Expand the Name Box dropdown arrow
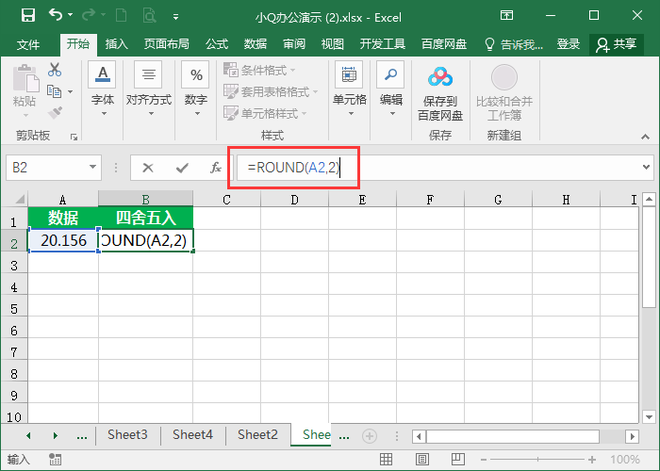The height and width of the screenshot is (471, 660). (x=94, y=169)
